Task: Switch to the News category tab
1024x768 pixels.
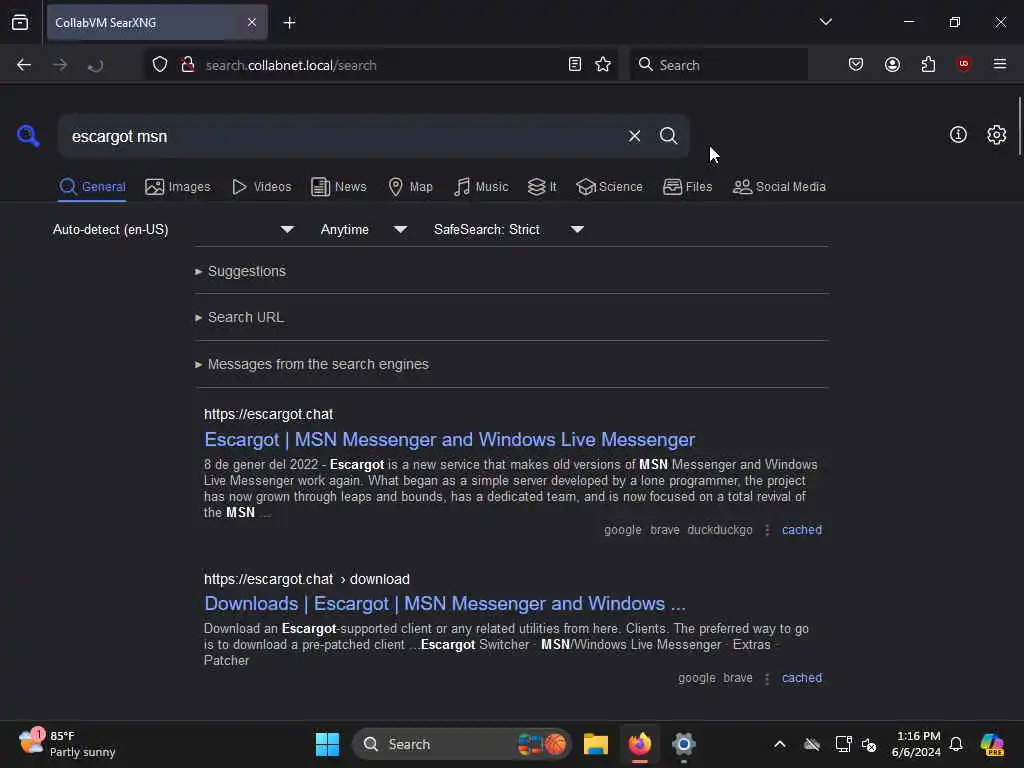Action: pyautogui.click(x=339, y=187)
